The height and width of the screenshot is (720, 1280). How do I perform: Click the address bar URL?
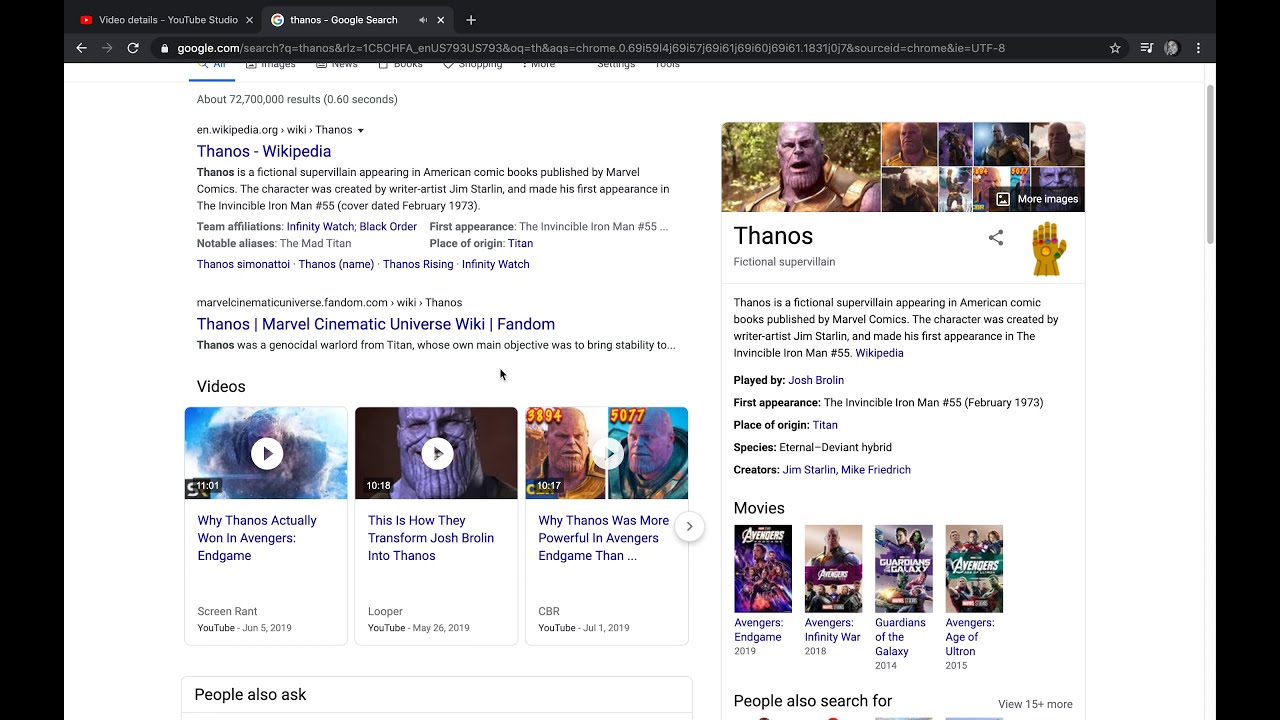pos(590,48)
